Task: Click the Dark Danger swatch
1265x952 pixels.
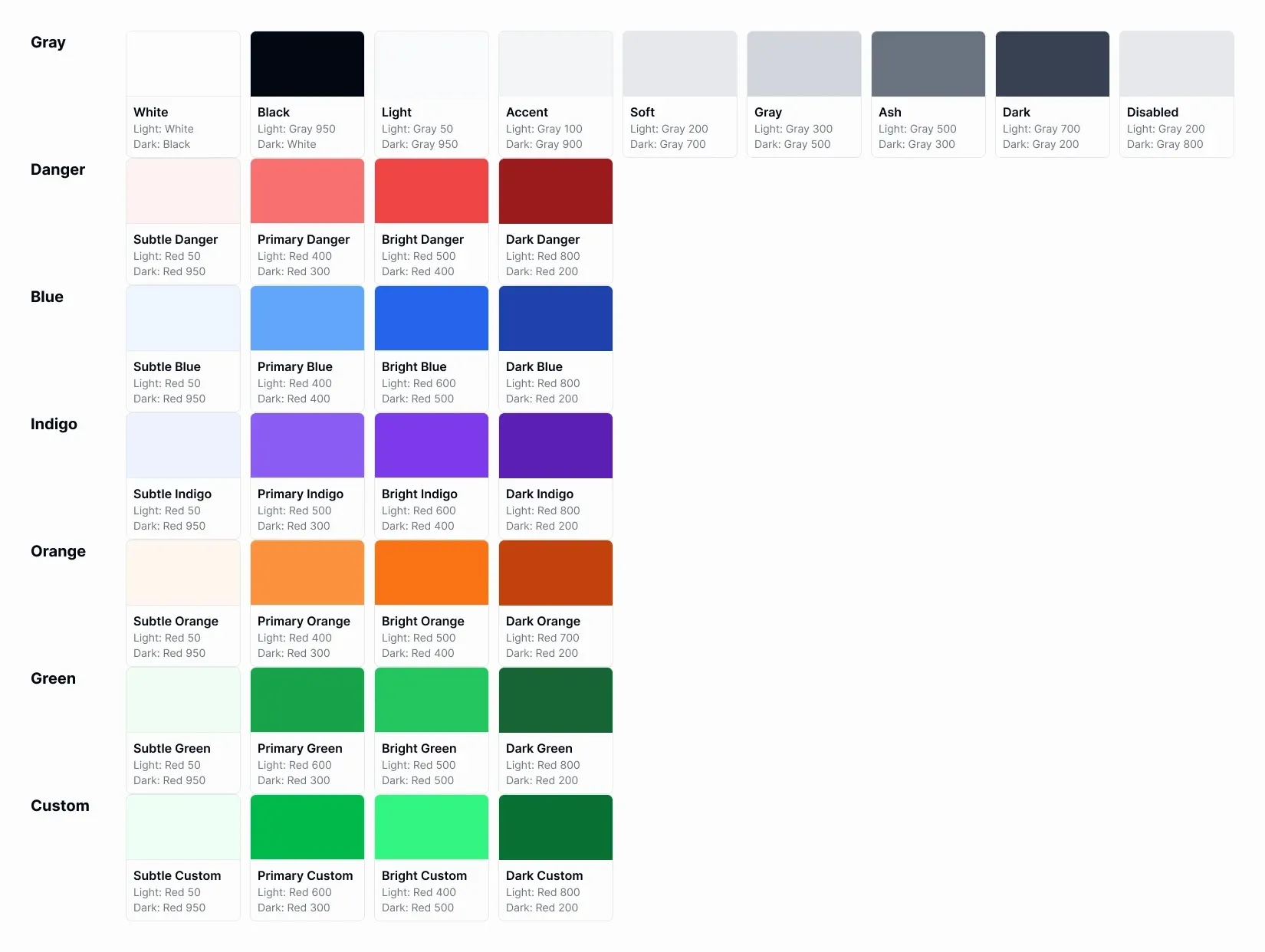Action: click(x=556, y=191)
